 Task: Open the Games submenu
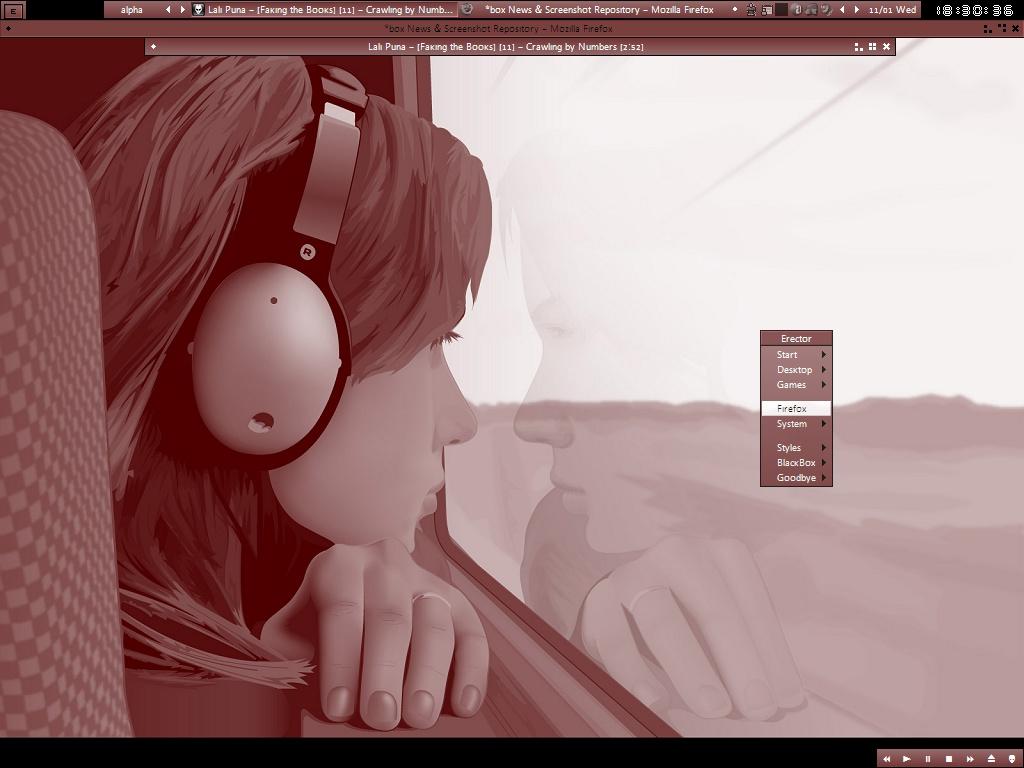tap(796, 385)
